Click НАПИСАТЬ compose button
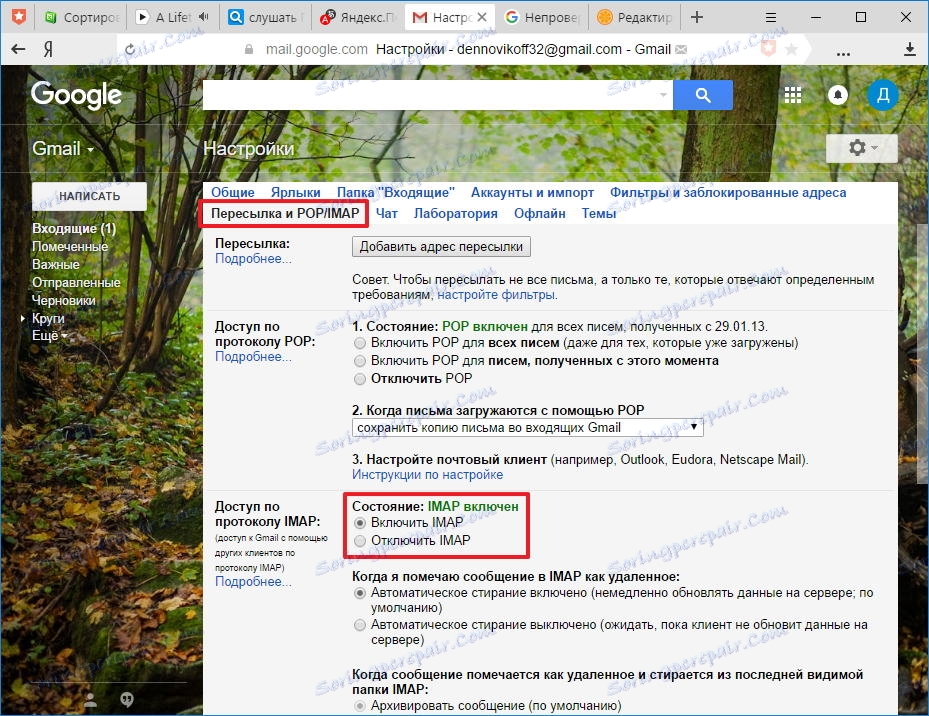929x716 pixels. 89,196
